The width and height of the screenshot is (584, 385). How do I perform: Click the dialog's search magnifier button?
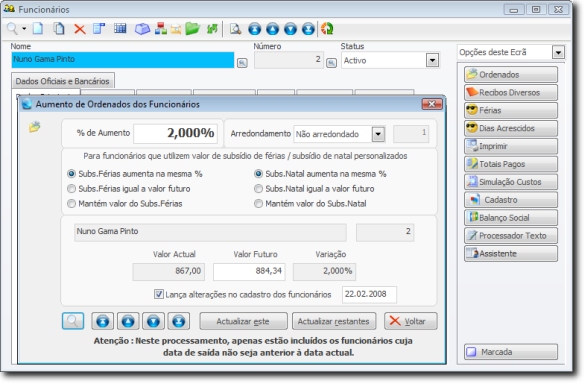click(x=73, y=321)
